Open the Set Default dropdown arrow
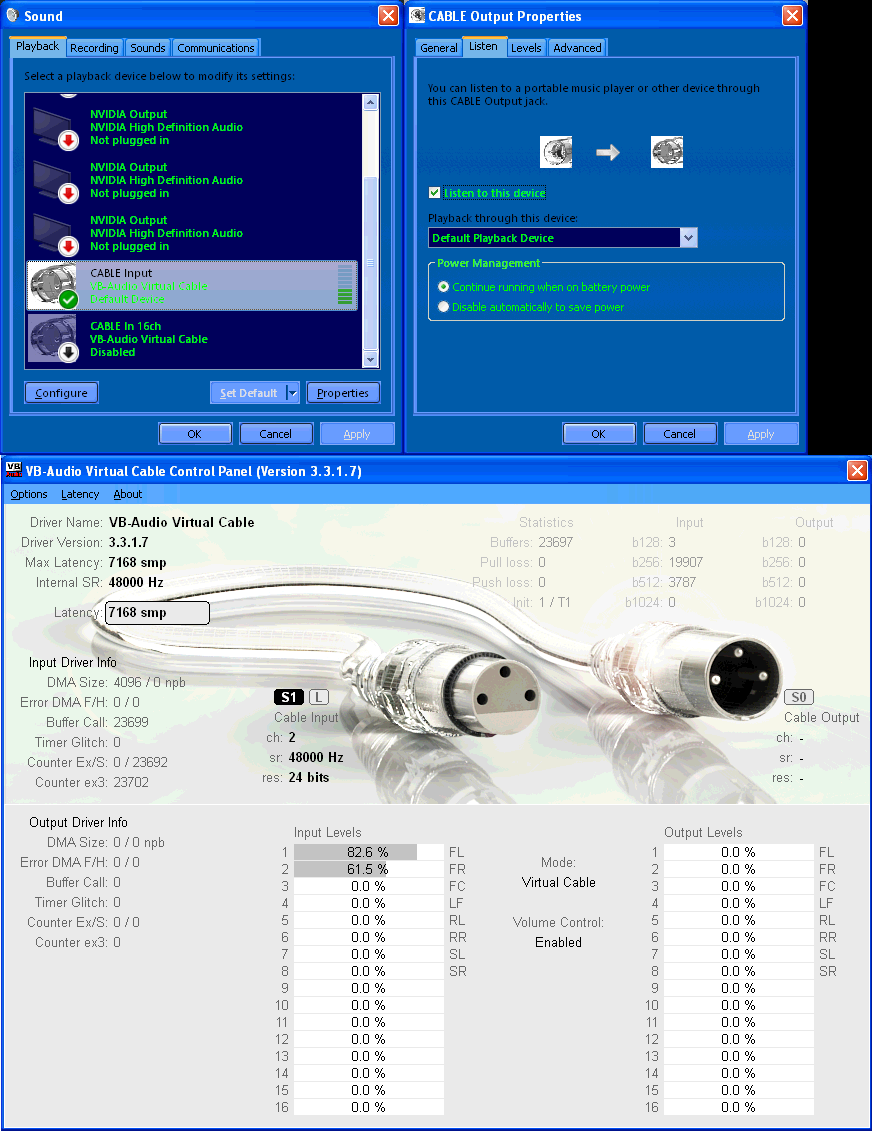The width and height of the screenshot is (872, 1132). tap(292, 393)
